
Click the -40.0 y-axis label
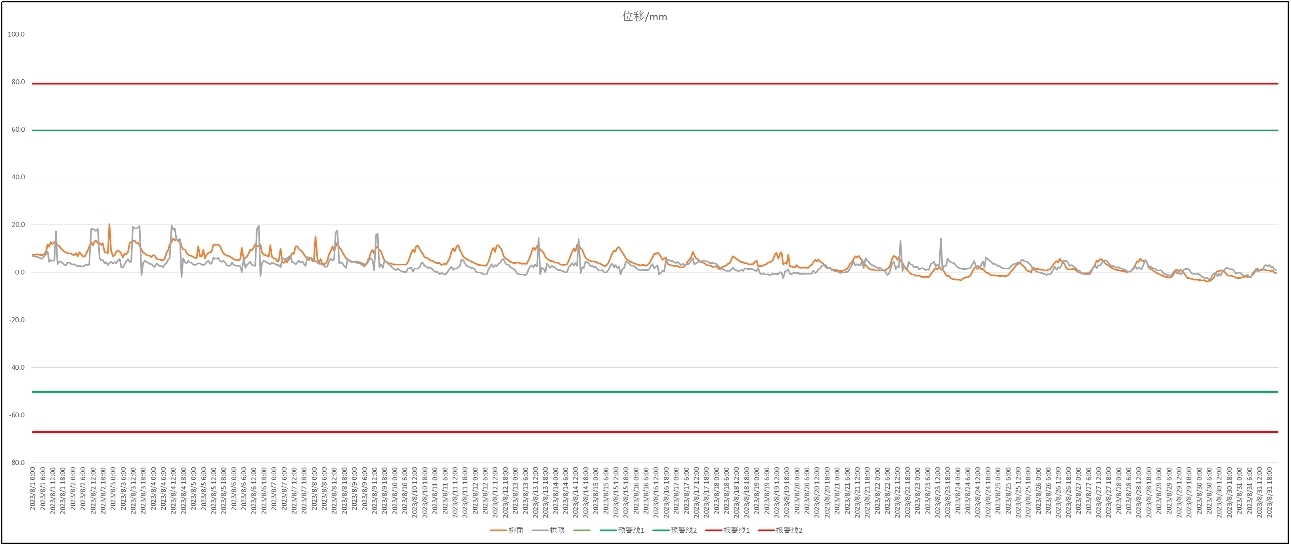click(x=15, y=367)
